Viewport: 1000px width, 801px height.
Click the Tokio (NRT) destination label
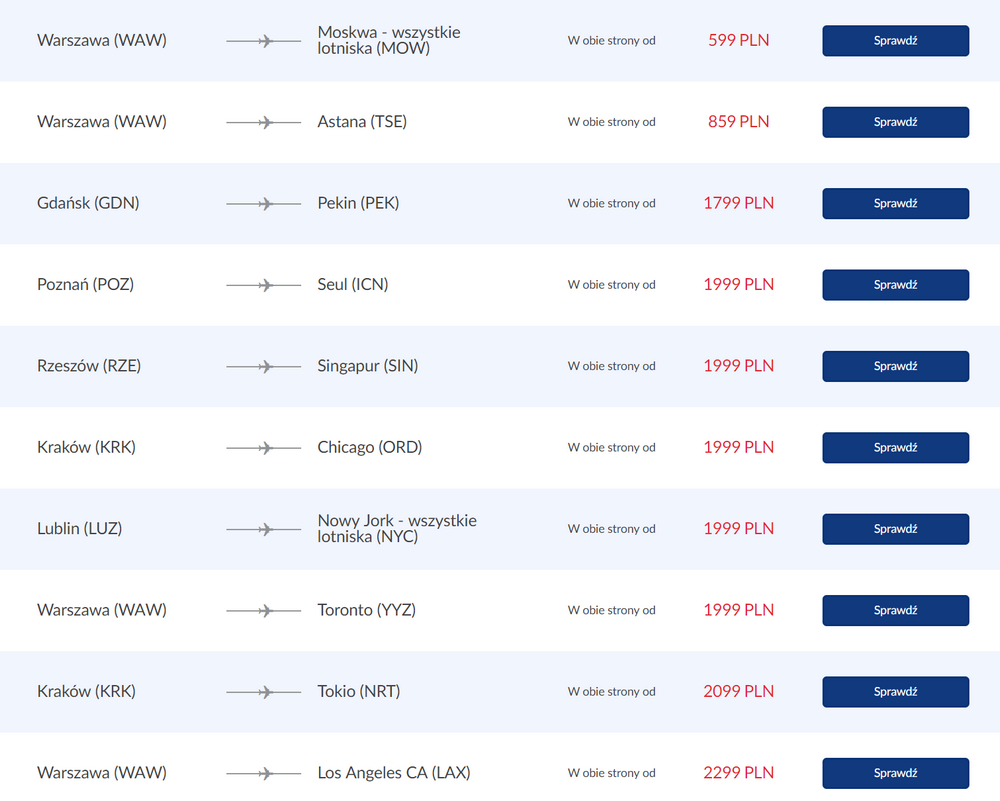click(x=358, y=692)
